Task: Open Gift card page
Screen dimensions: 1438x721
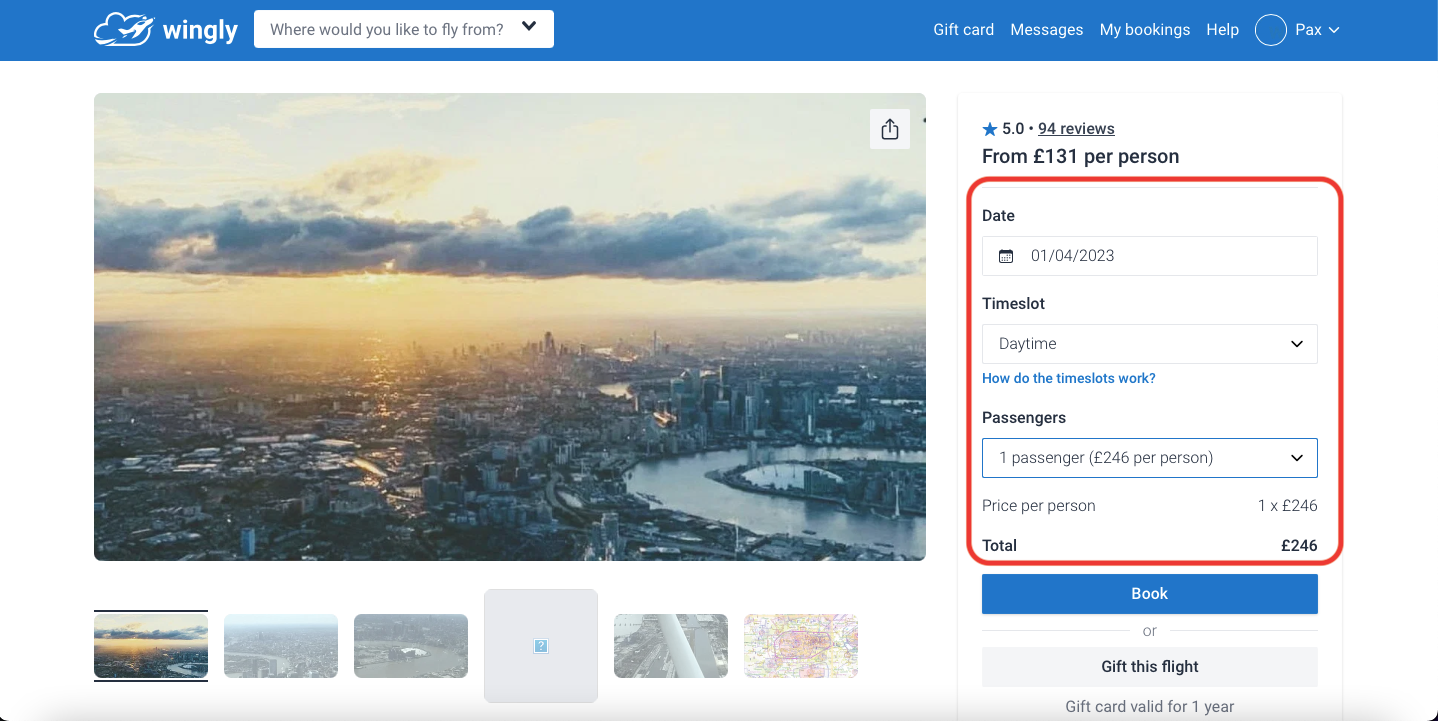Action: coord(963,30)
